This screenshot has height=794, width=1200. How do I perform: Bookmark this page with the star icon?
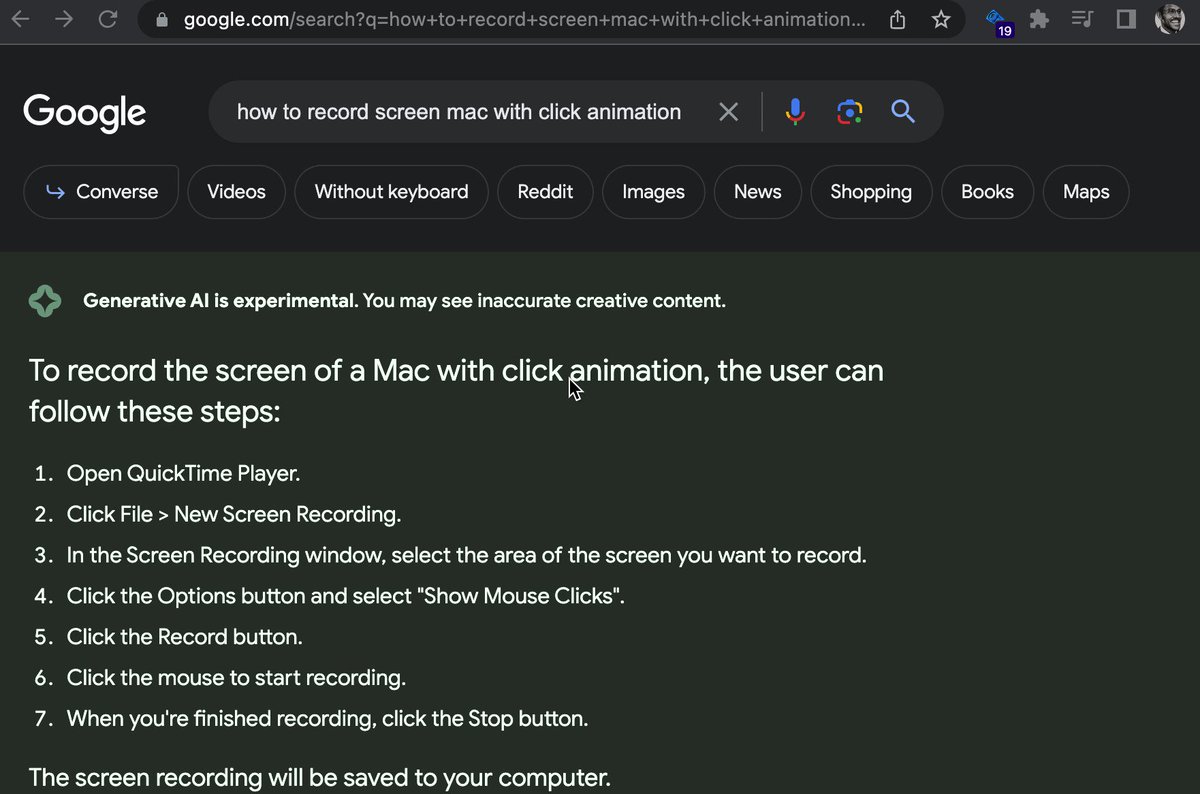pos(941,19)
